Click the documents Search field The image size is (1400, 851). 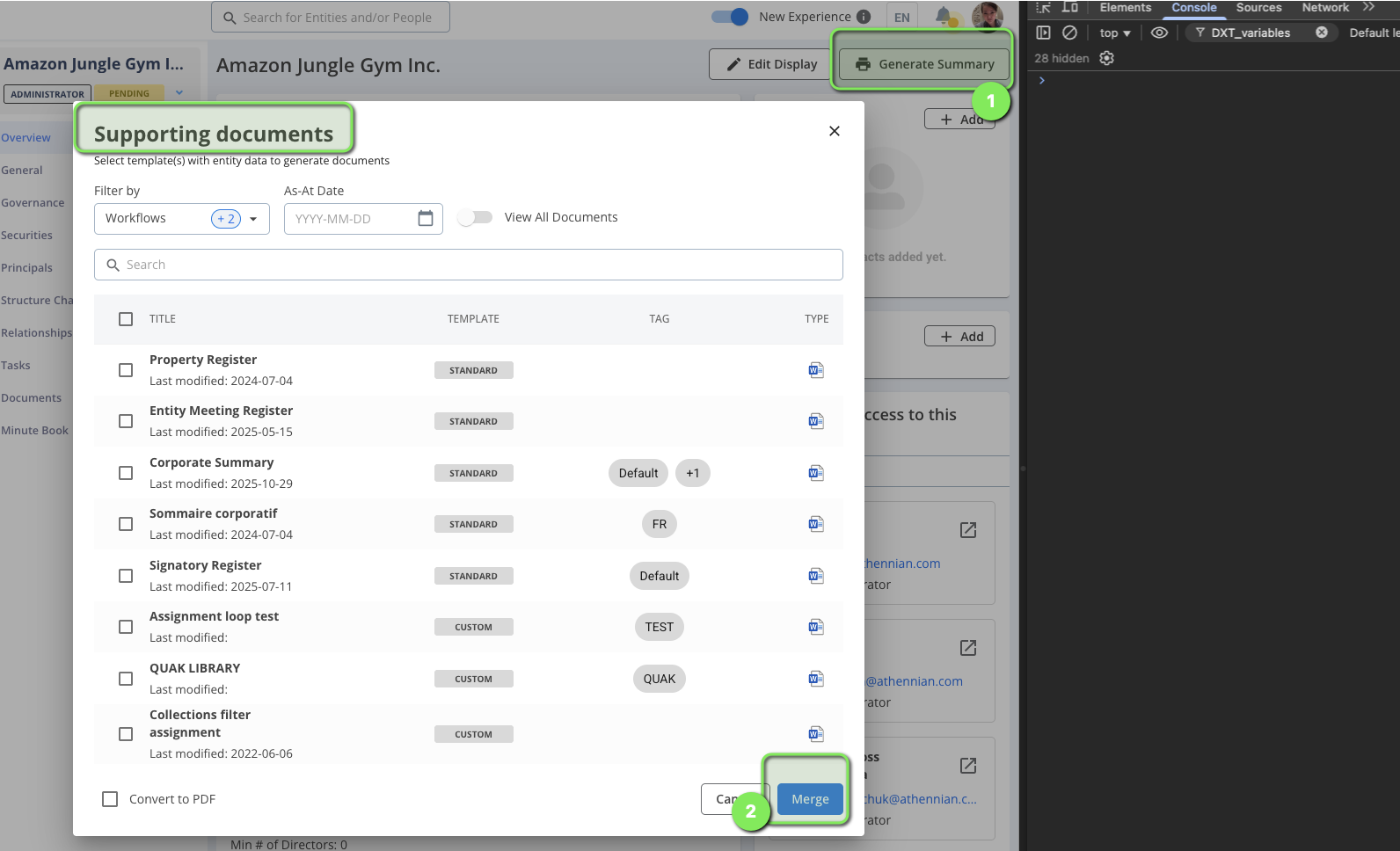coord(468,265)
